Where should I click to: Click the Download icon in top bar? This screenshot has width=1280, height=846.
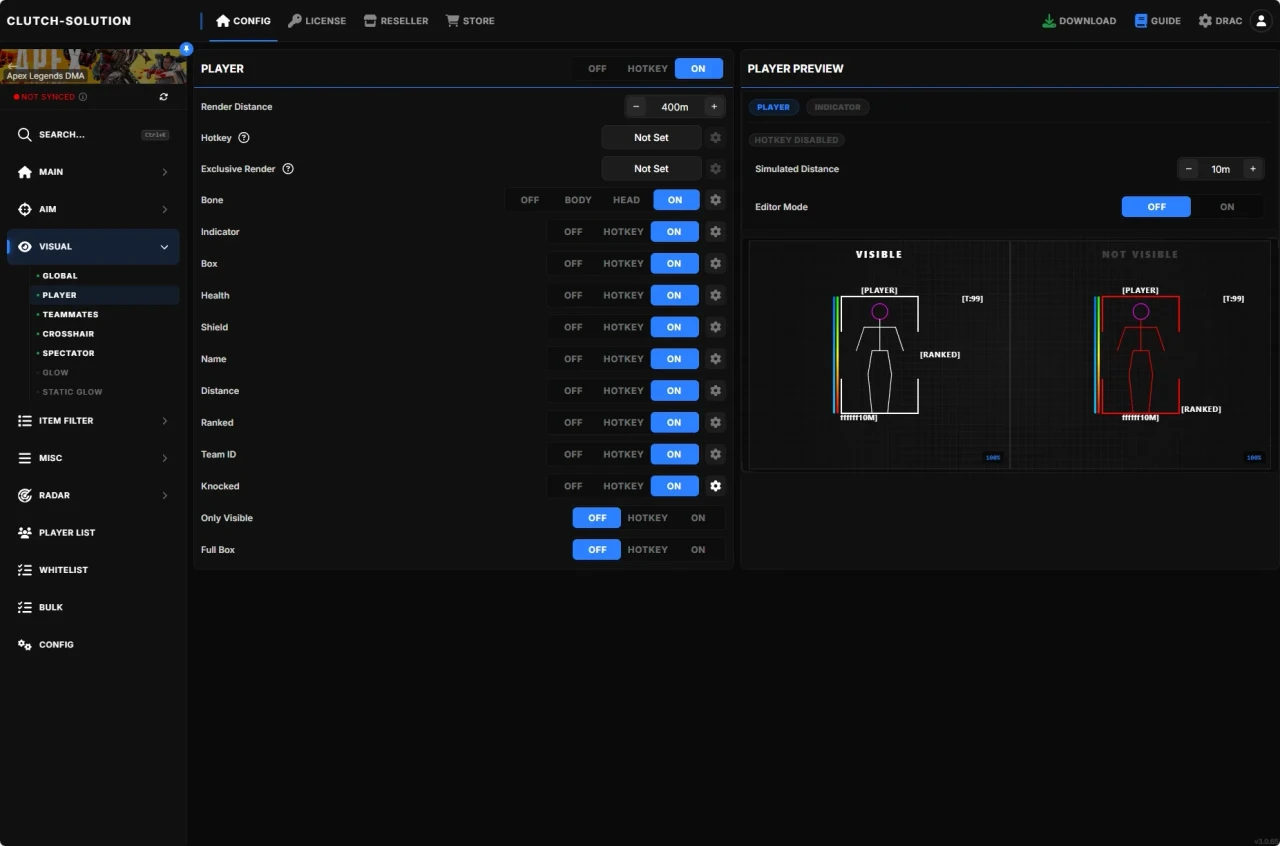point(1049,20)
